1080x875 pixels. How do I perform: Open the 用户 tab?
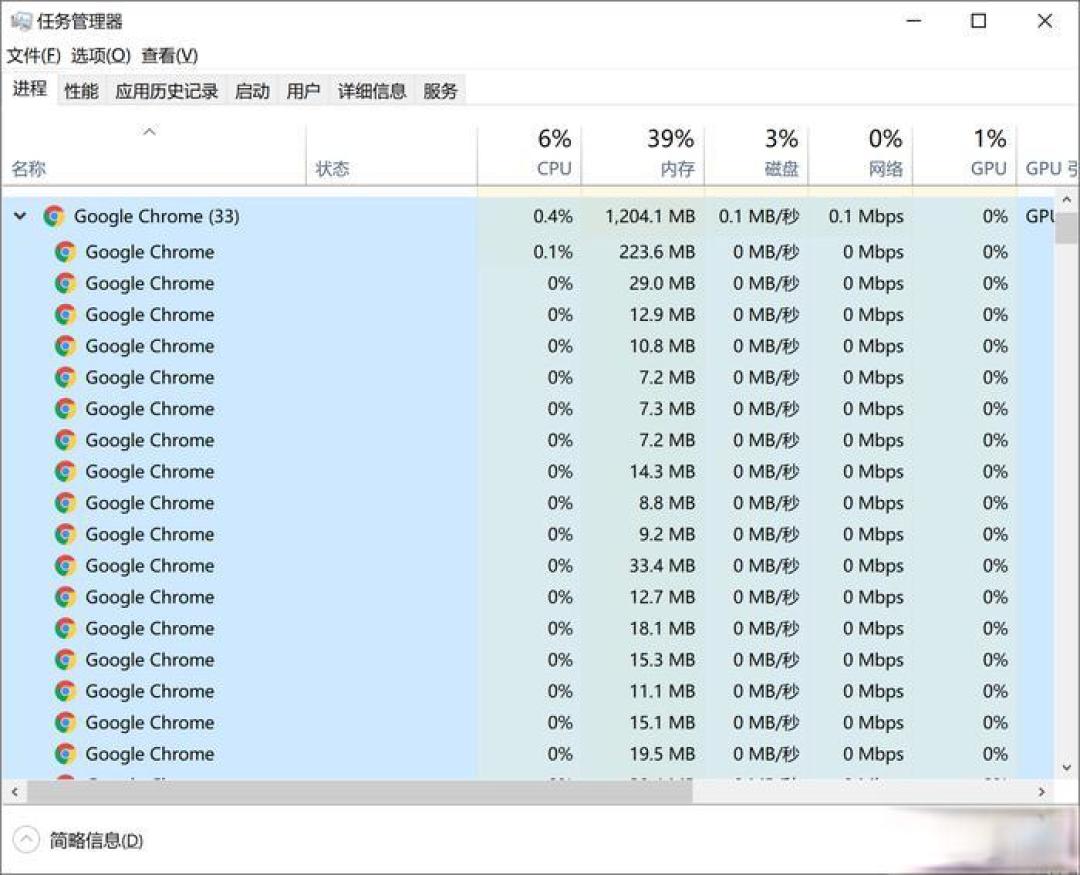coord(303,91)
